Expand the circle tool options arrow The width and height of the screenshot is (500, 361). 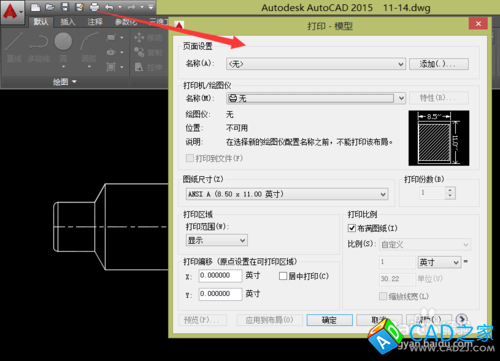pyautogui.click(x=63, y=67)
